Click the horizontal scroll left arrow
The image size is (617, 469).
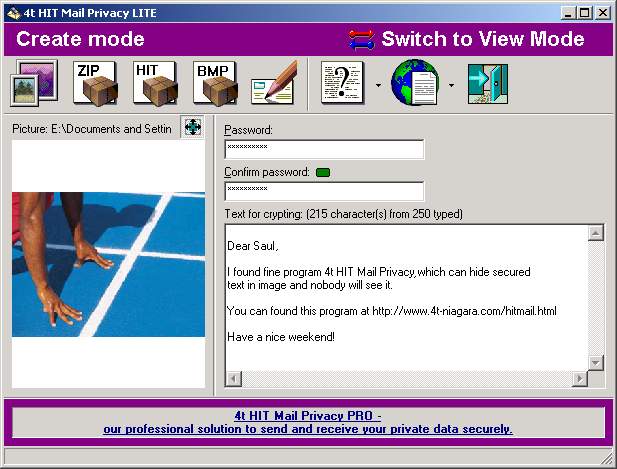234,379
